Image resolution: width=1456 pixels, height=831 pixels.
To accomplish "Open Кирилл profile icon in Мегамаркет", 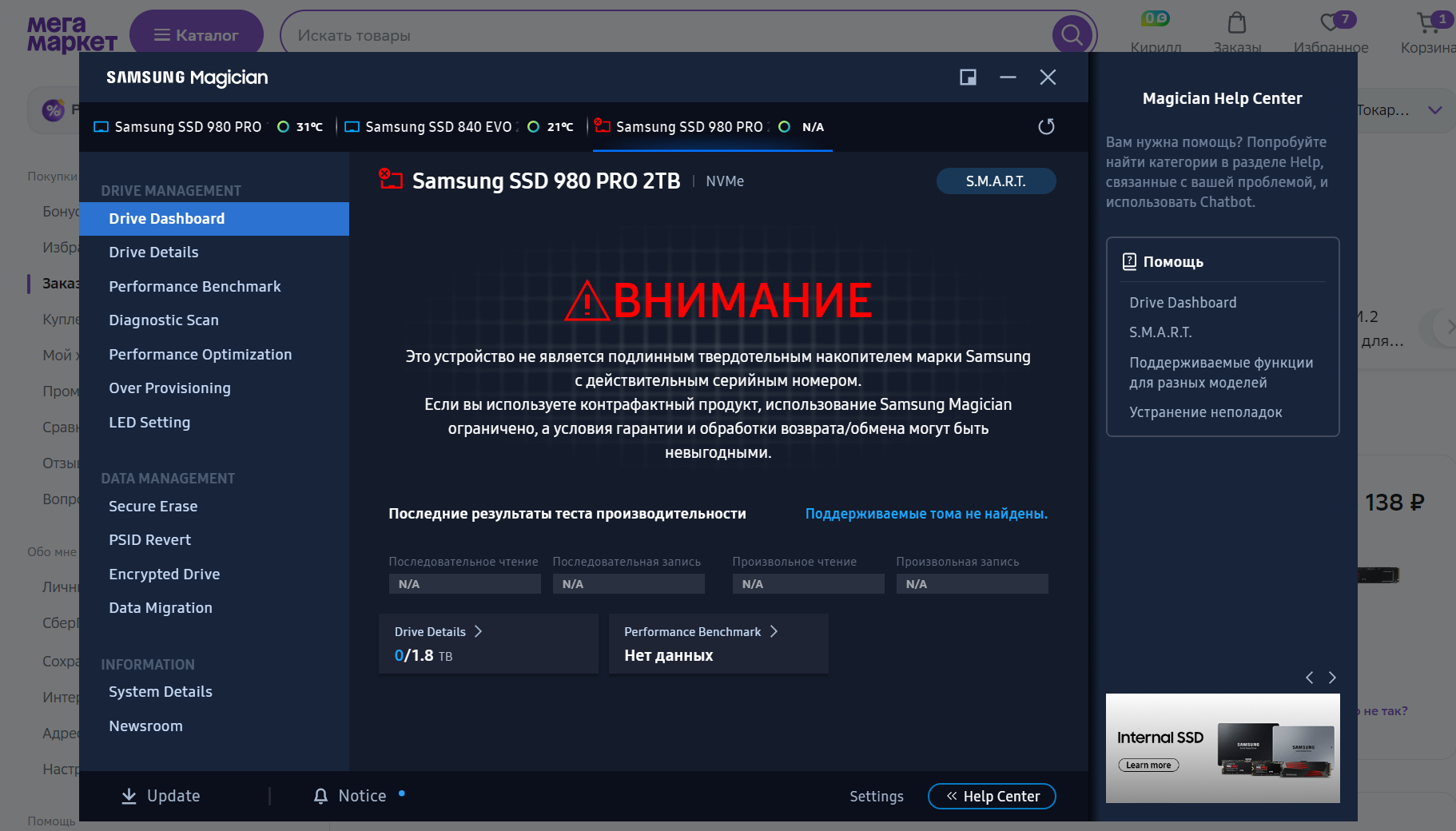I will click(1156, 20).
